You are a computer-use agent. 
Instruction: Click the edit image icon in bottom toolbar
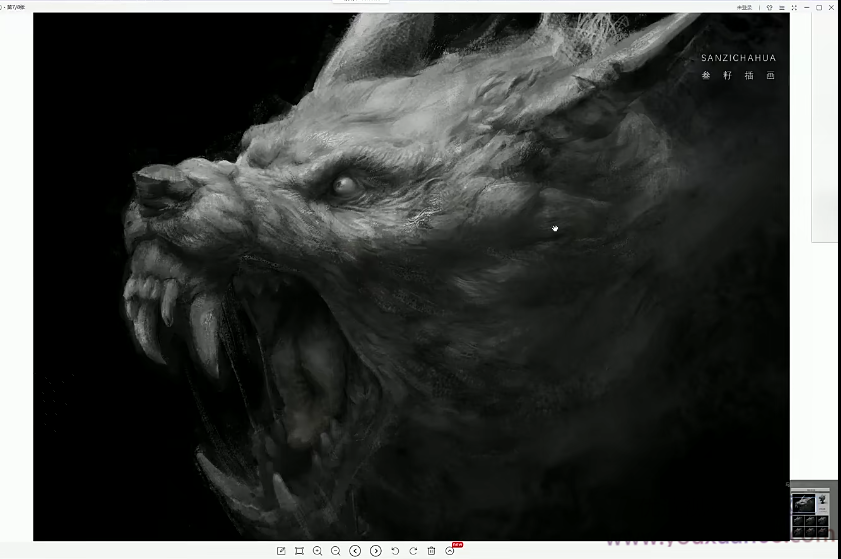tap(281, 551)
